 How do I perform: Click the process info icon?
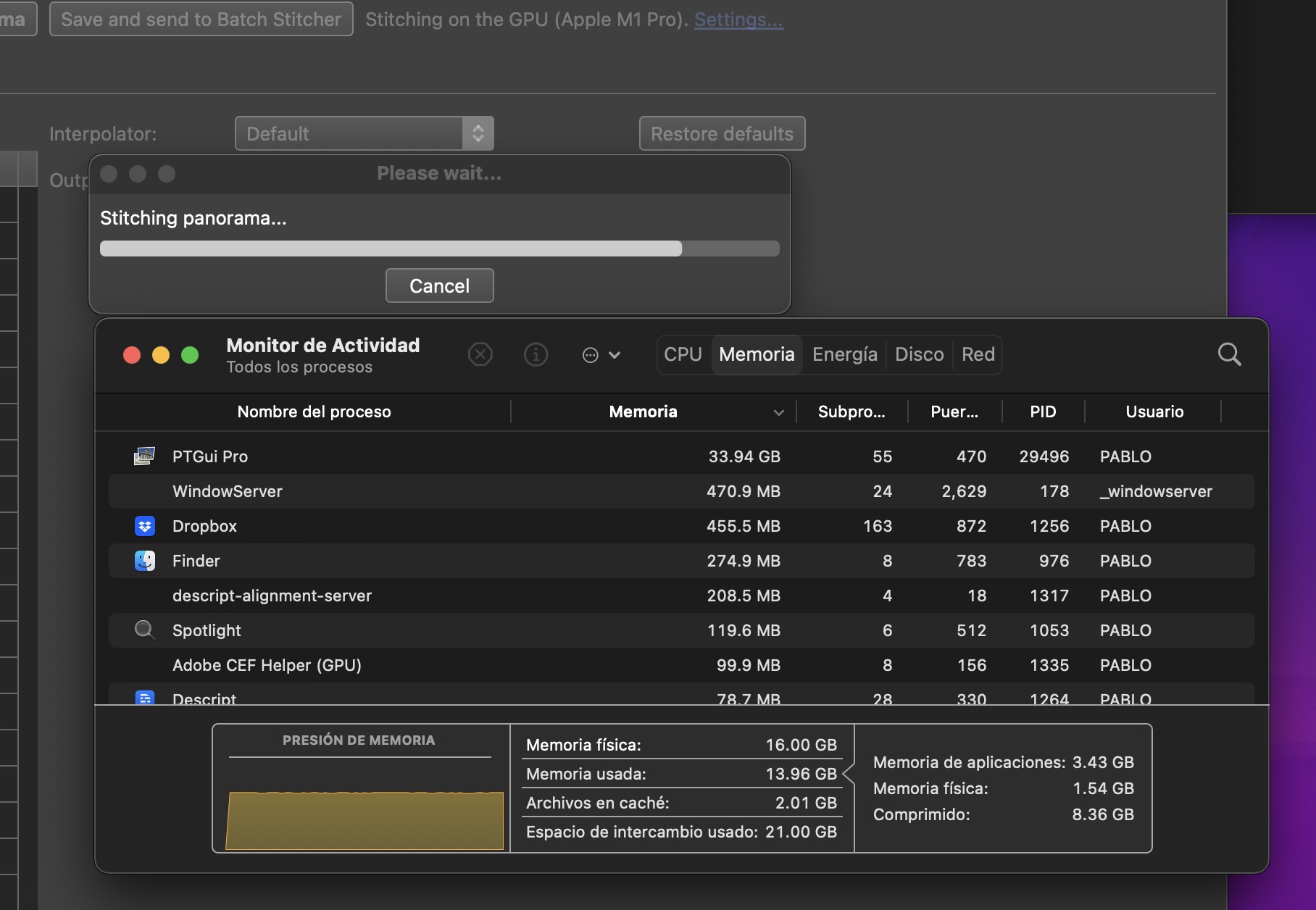click(536, 354)
